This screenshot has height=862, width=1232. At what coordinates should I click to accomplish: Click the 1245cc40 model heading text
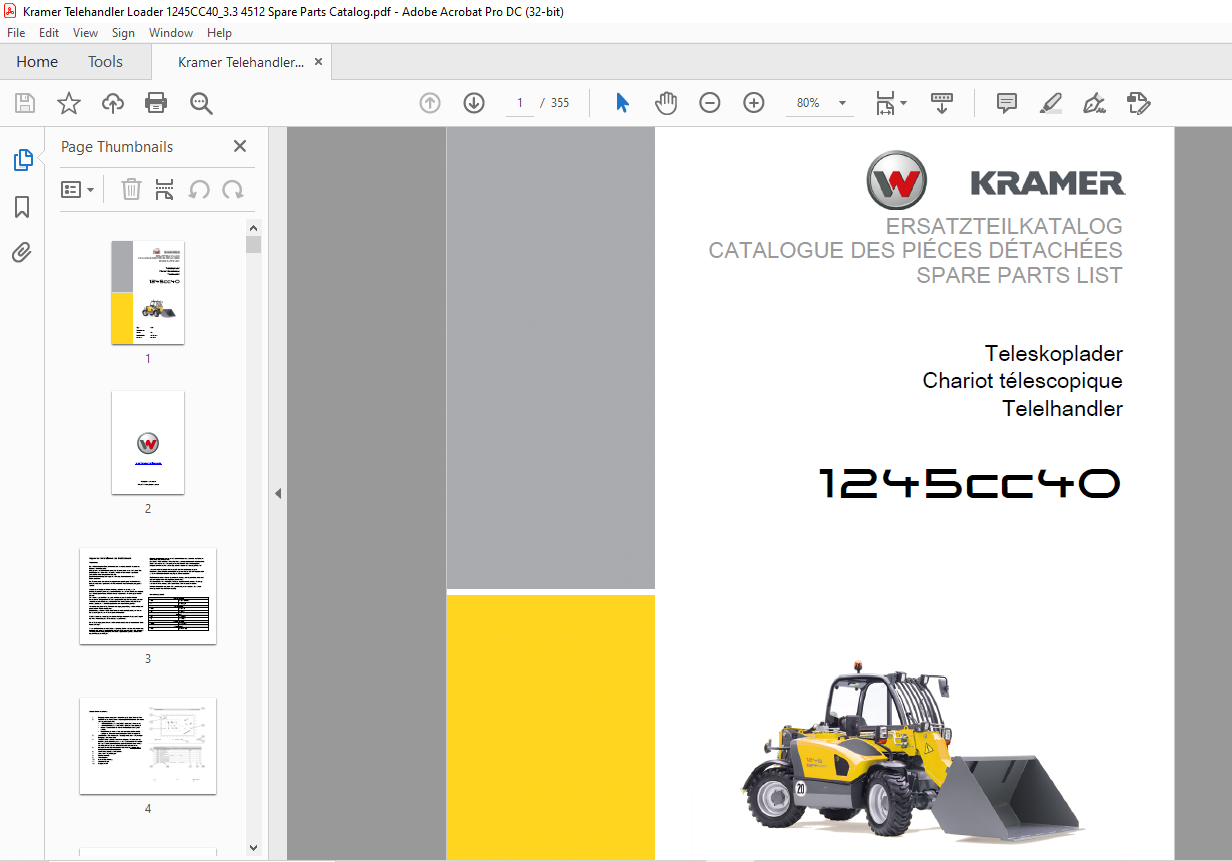(970, 484)
